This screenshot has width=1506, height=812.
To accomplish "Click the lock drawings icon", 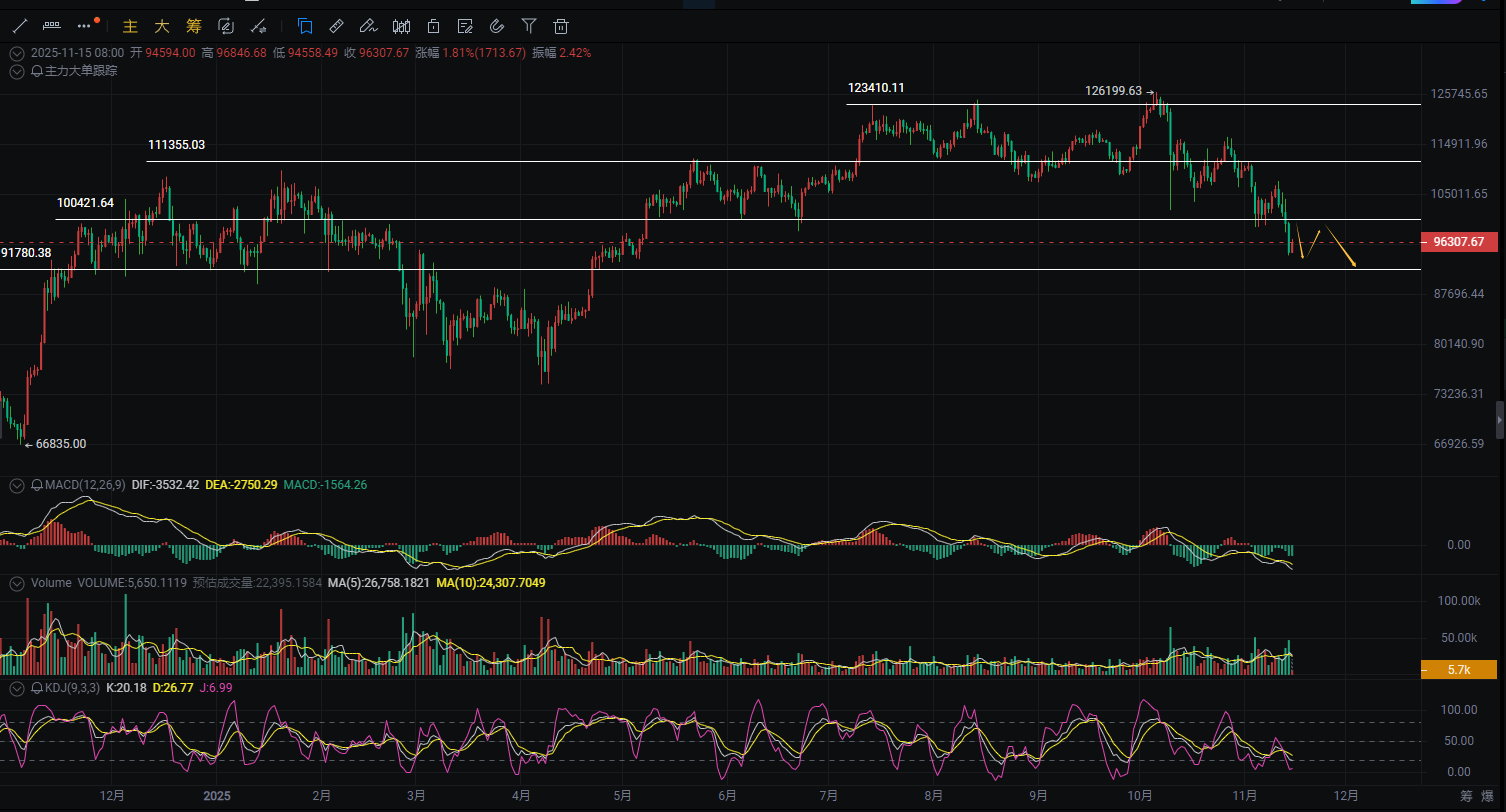I will point(433,26).
